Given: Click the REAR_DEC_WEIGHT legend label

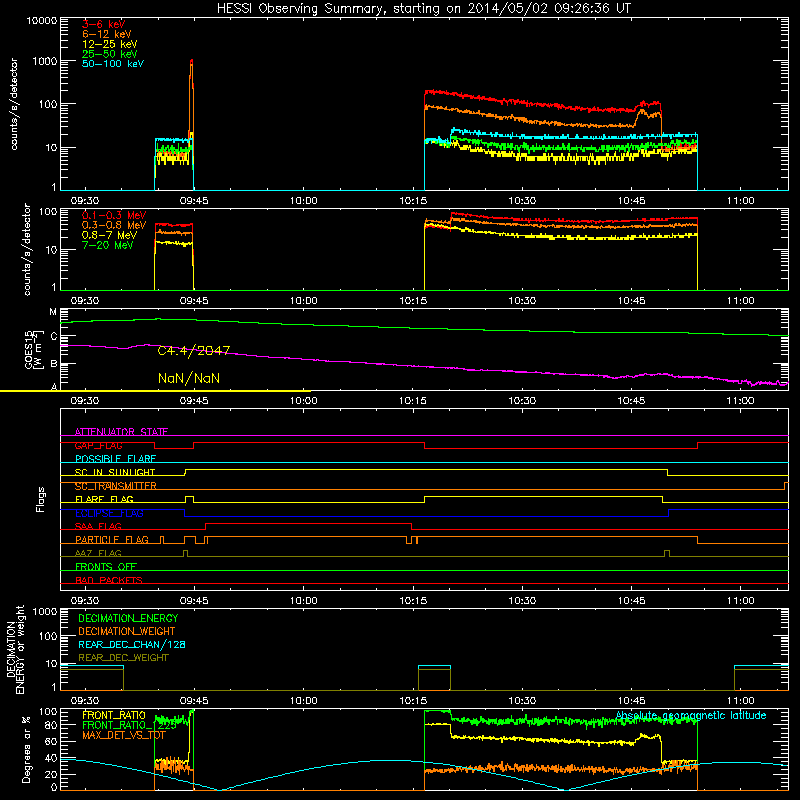Looking at the screenshot, I should point(123,658).
